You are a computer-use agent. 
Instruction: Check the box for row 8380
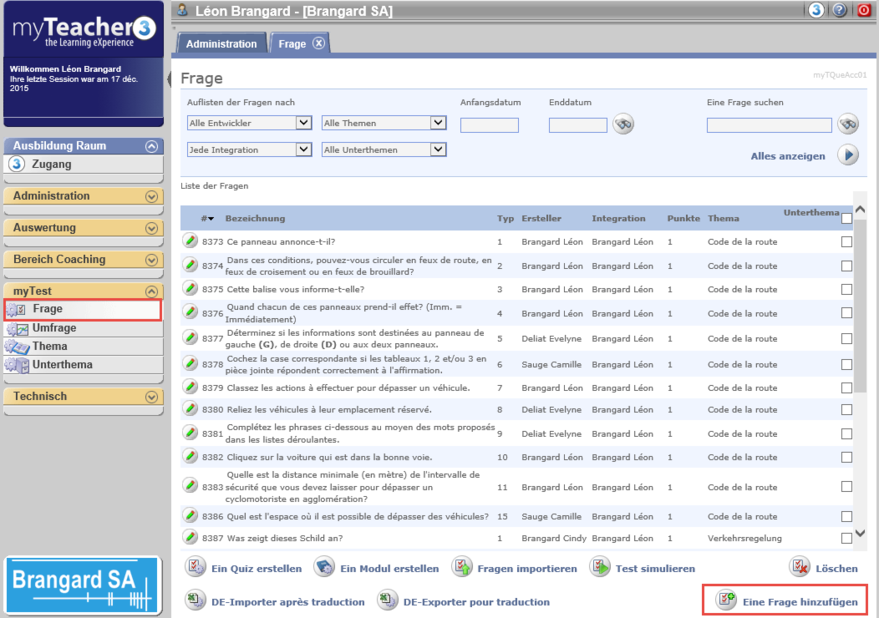tap(847, 409)
